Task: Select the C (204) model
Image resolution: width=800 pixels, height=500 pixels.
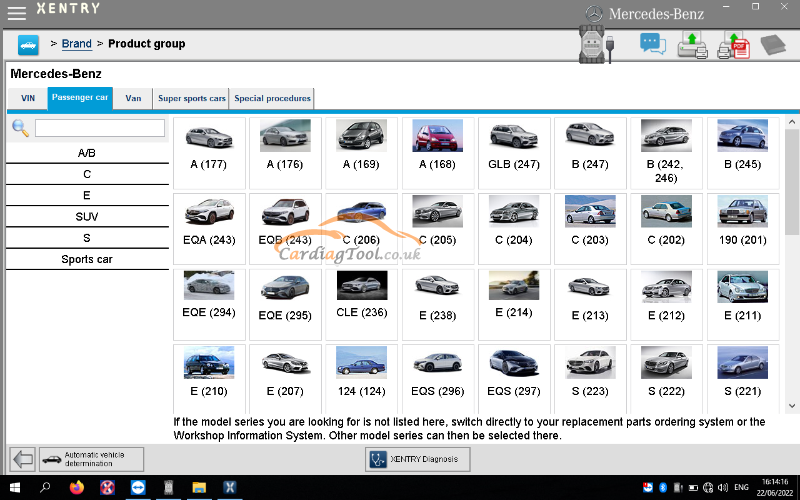Action: click(x=514, y=229)
